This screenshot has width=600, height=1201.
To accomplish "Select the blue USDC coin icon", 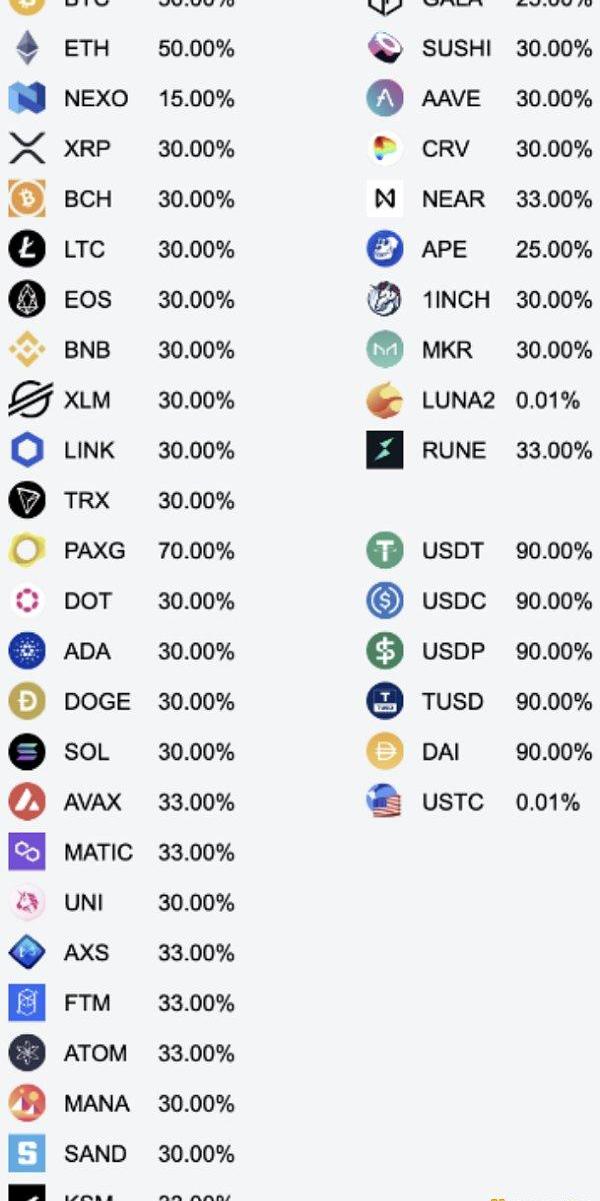I will 385,601.
